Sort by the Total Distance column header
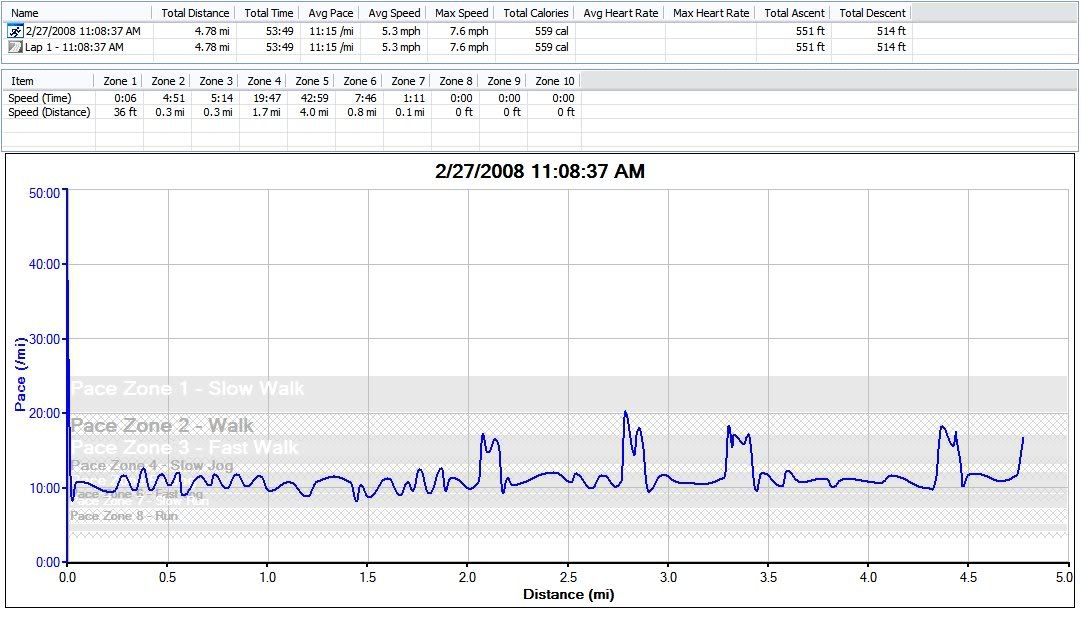The height and width of the screenshot is (626, 1081). 195,13
